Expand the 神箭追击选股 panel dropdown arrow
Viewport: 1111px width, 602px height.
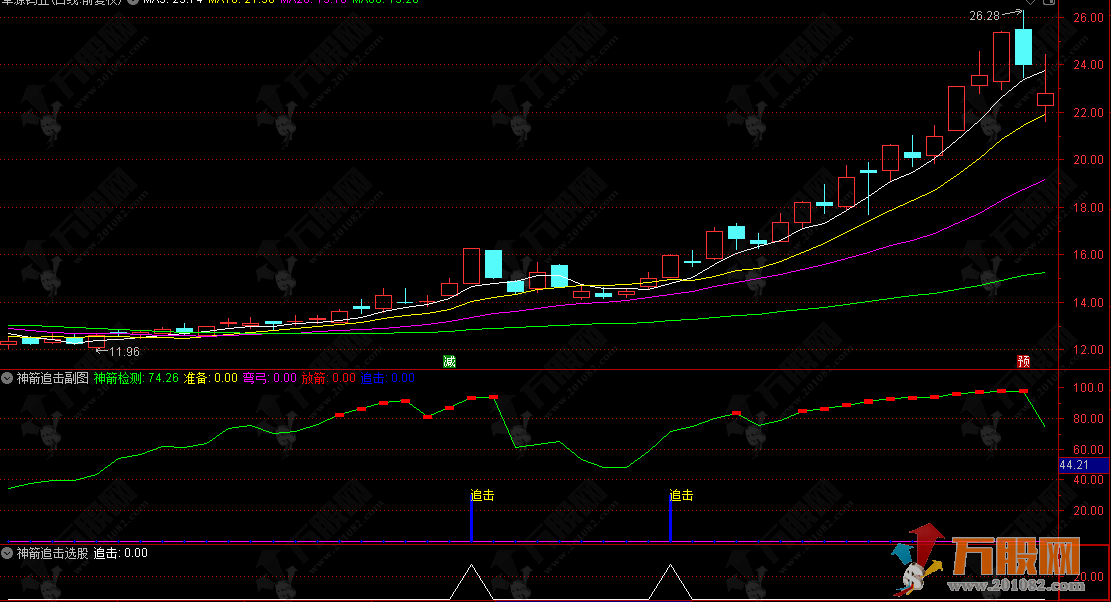pos(8,552)
